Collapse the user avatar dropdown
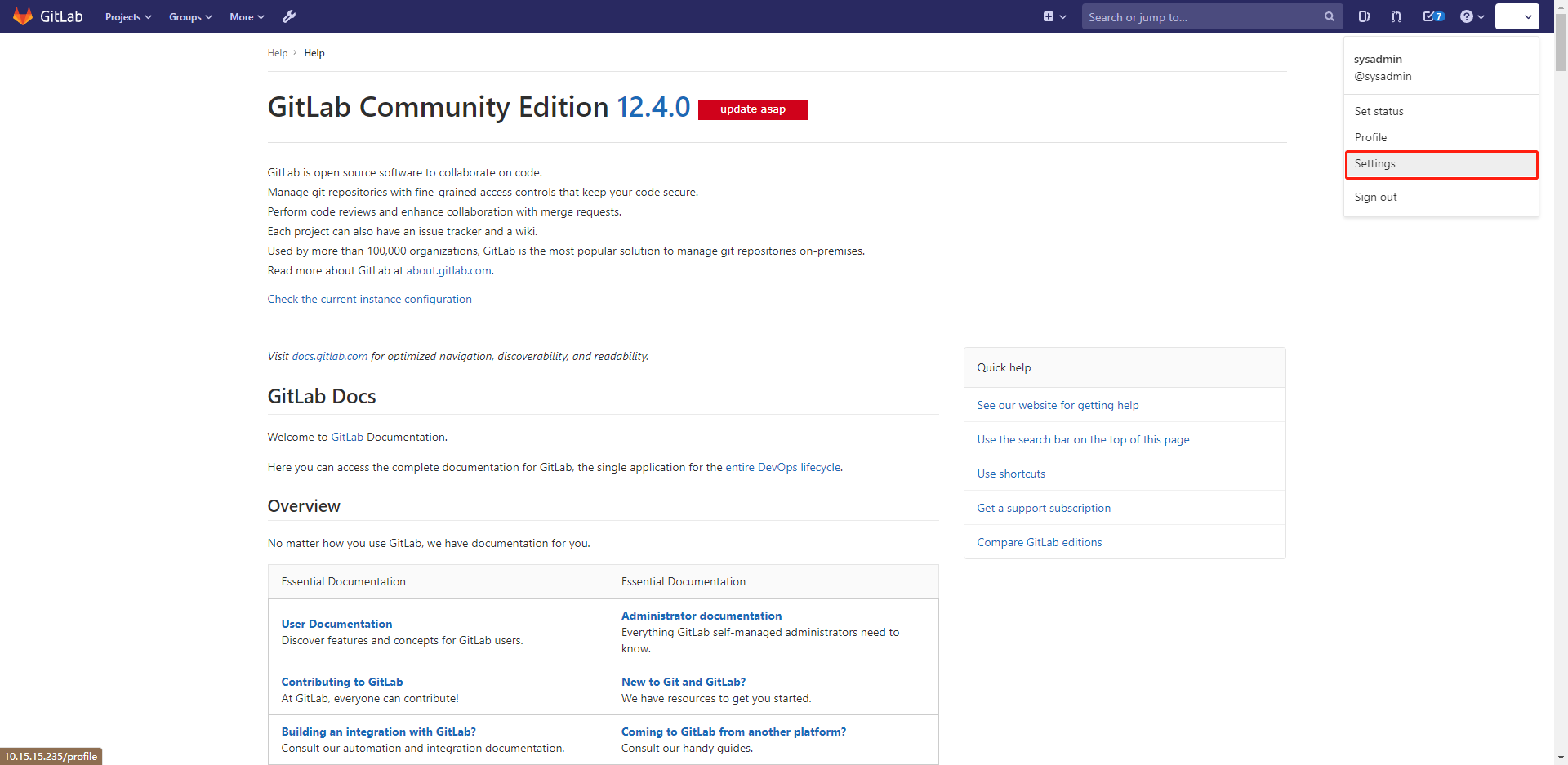The height and width of the screenshot is (765, 1568). pos(1517,16)
